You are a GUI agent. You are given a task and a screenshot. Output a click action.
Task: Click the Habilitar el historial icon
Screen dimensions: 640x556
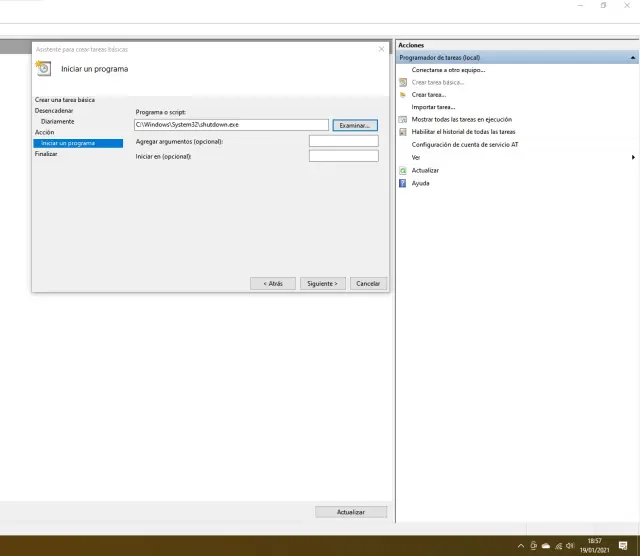402,132
